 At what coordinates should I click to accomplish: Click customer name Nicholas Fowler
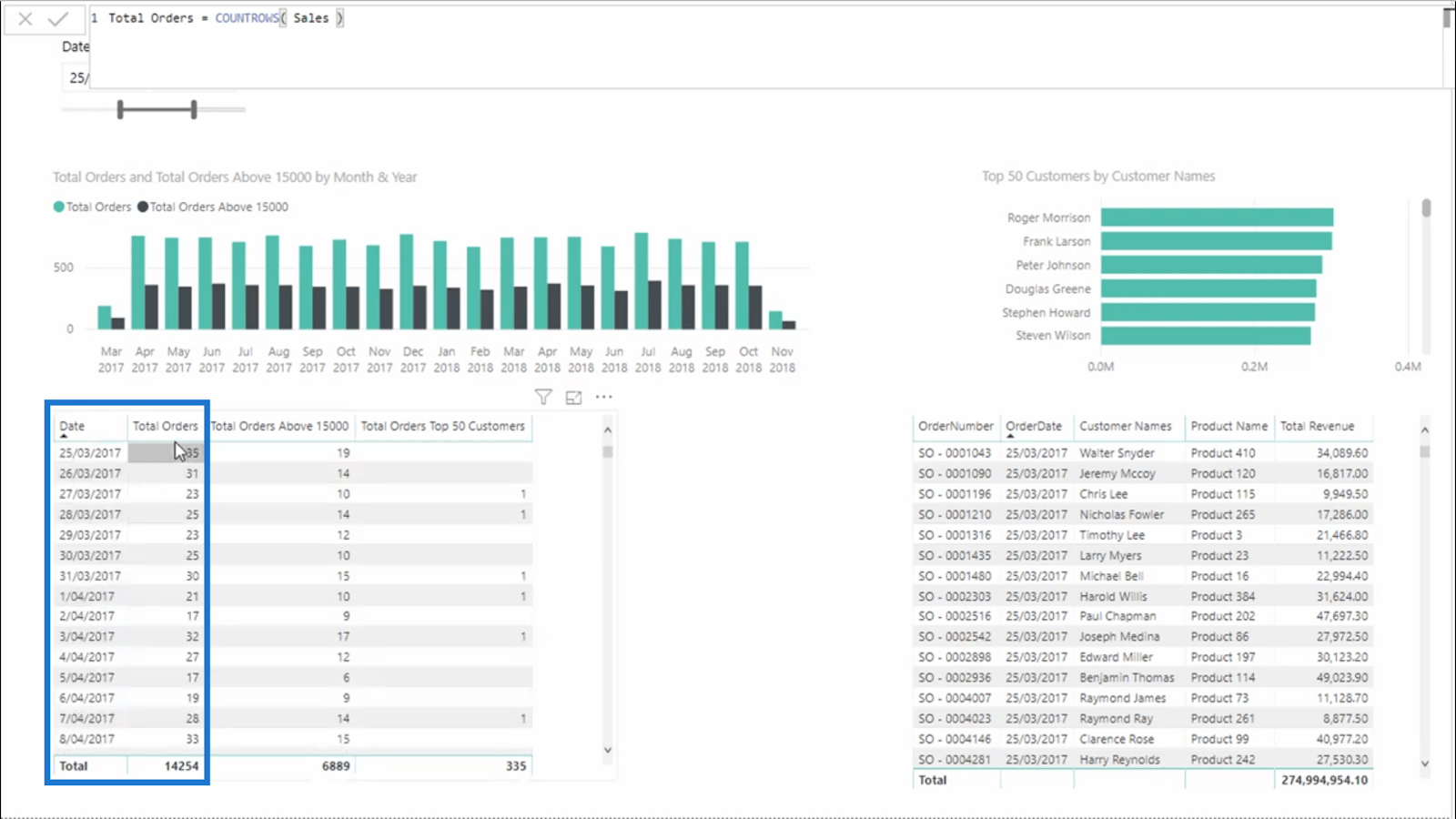(x=1121, y=514)
